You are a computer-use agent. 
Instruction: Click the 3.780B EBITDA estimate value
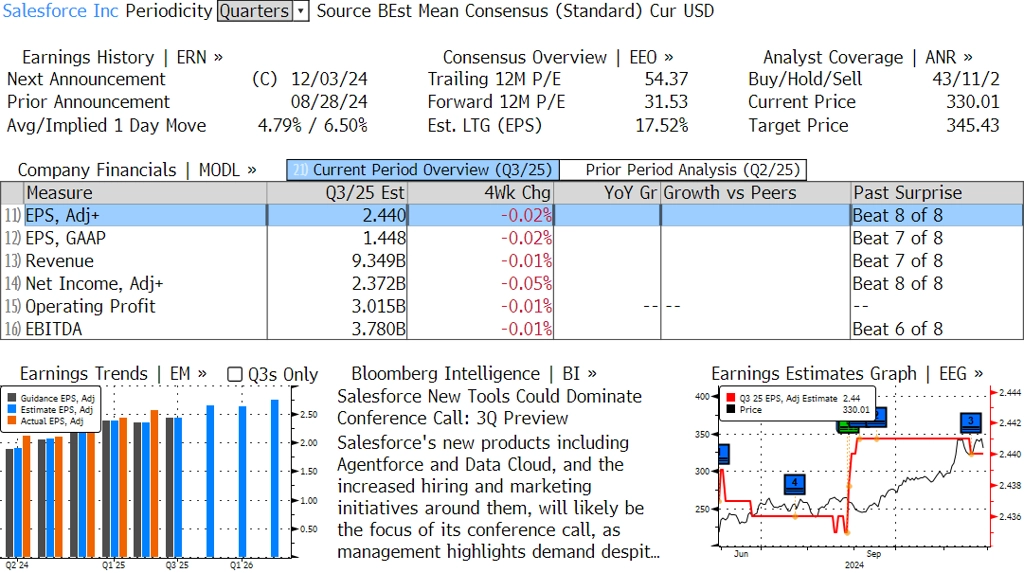(379, 329)
